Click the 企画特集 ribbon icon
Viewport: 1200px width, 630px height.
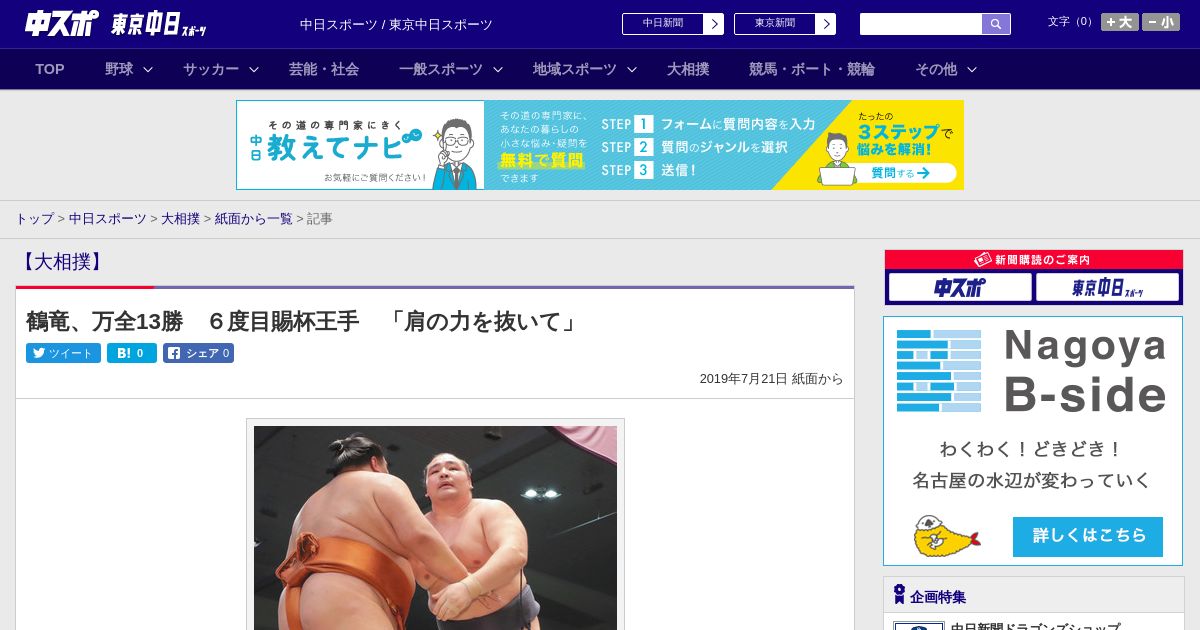point(899,595)
